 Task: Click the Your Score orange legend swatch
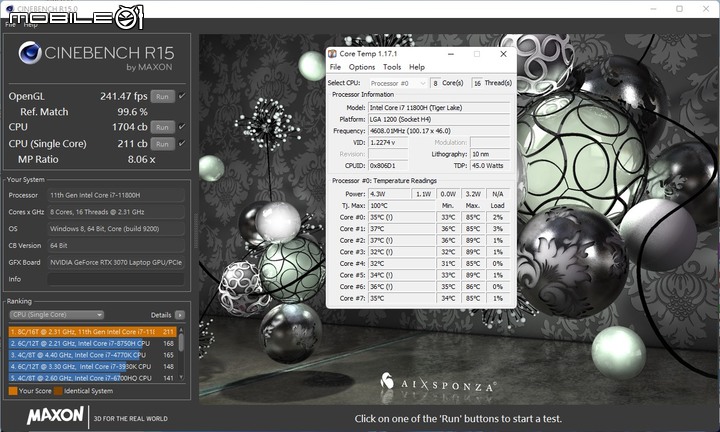click(x=13, y=391)
